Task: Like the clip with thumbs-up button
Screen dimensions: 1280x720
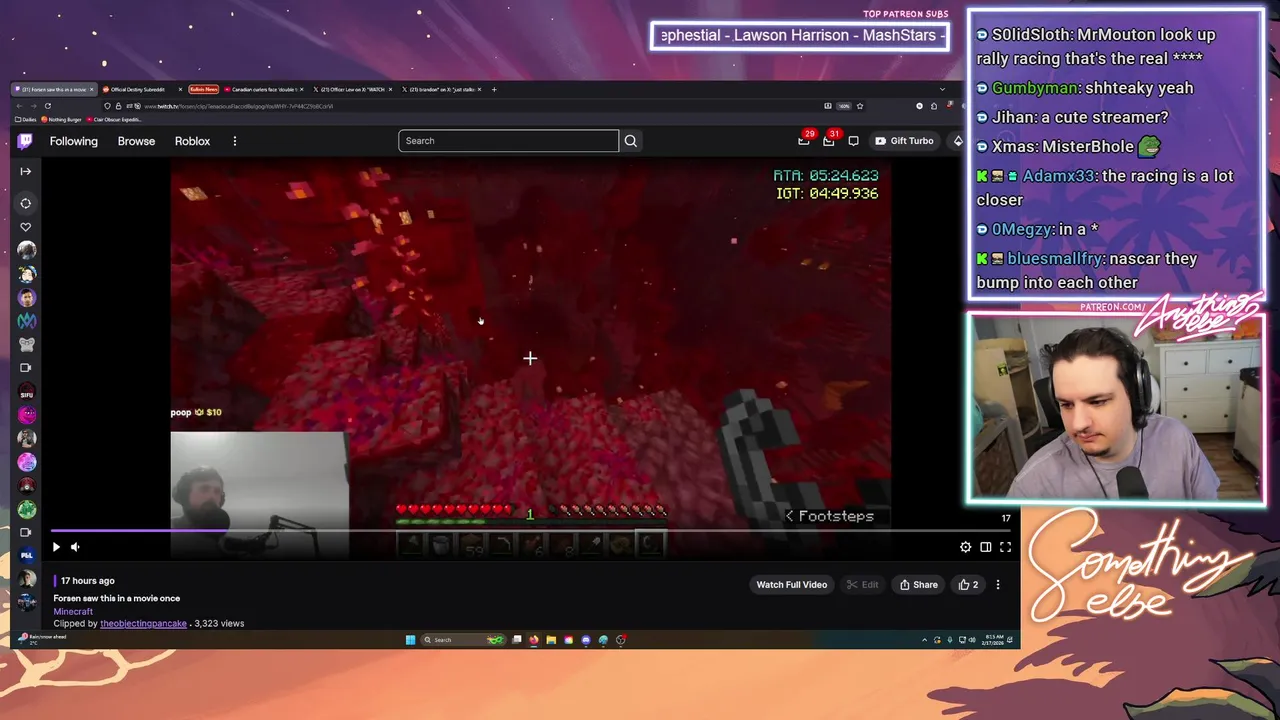Action: (x=968, y=585)
